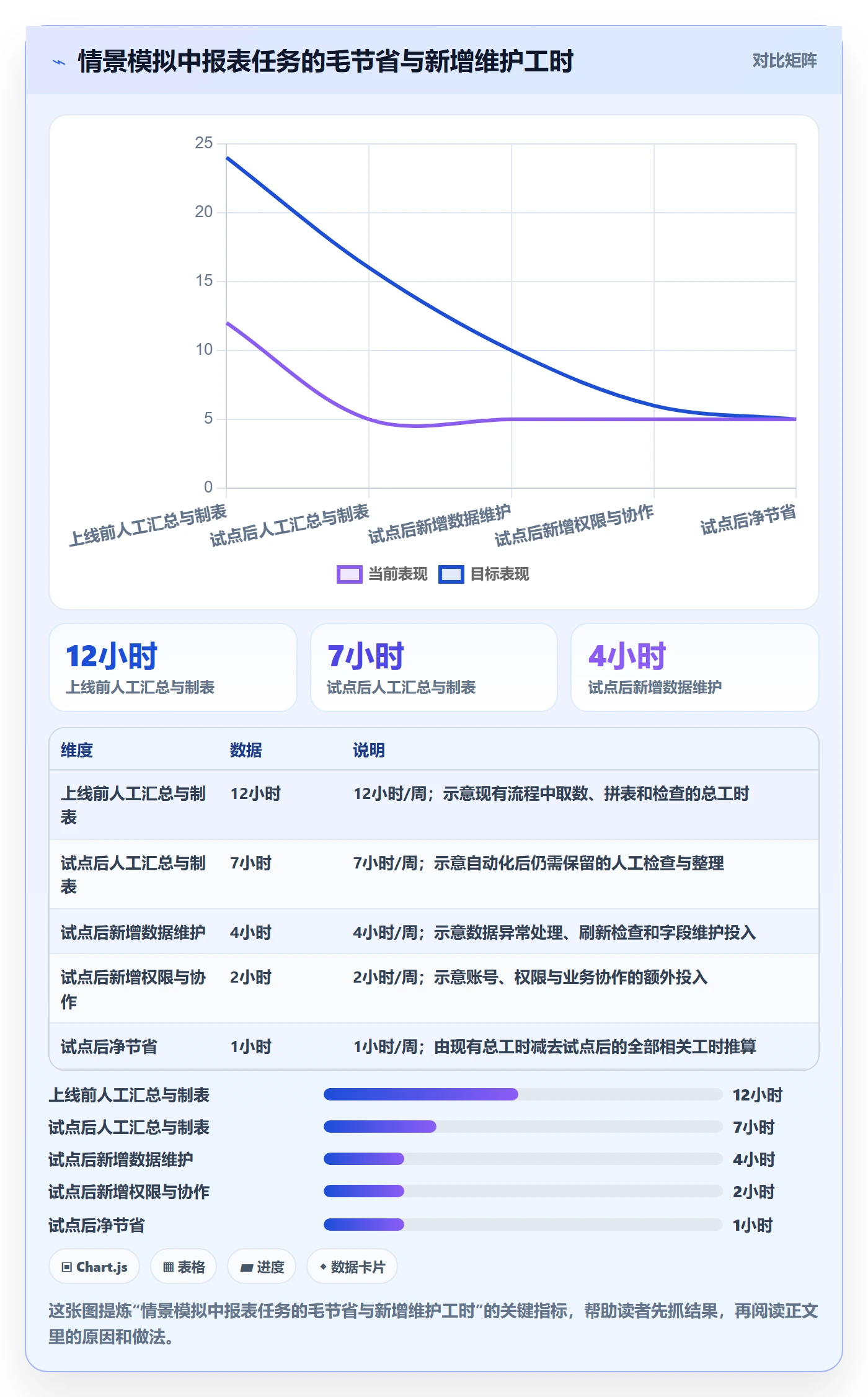Select the 进度 tag chip
The width and height of the screenshot is (868, 1397).
tap(262, 1267)
